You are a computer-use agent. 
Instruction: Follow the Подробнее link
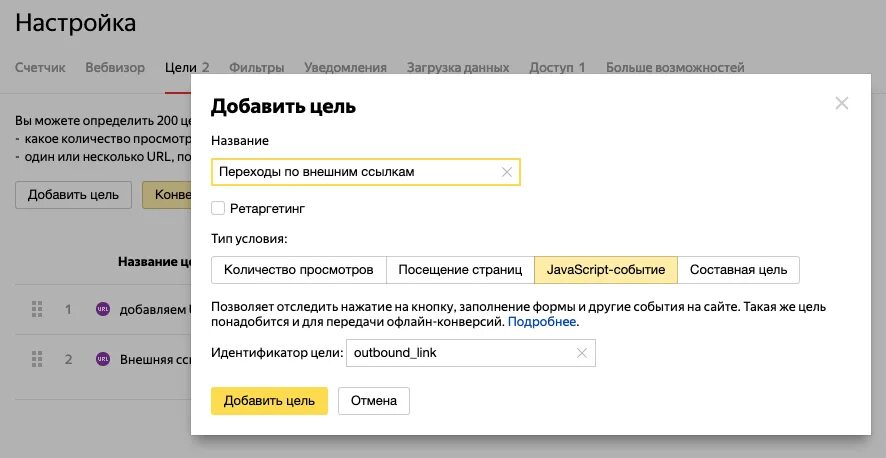click(x=542, y=322)
